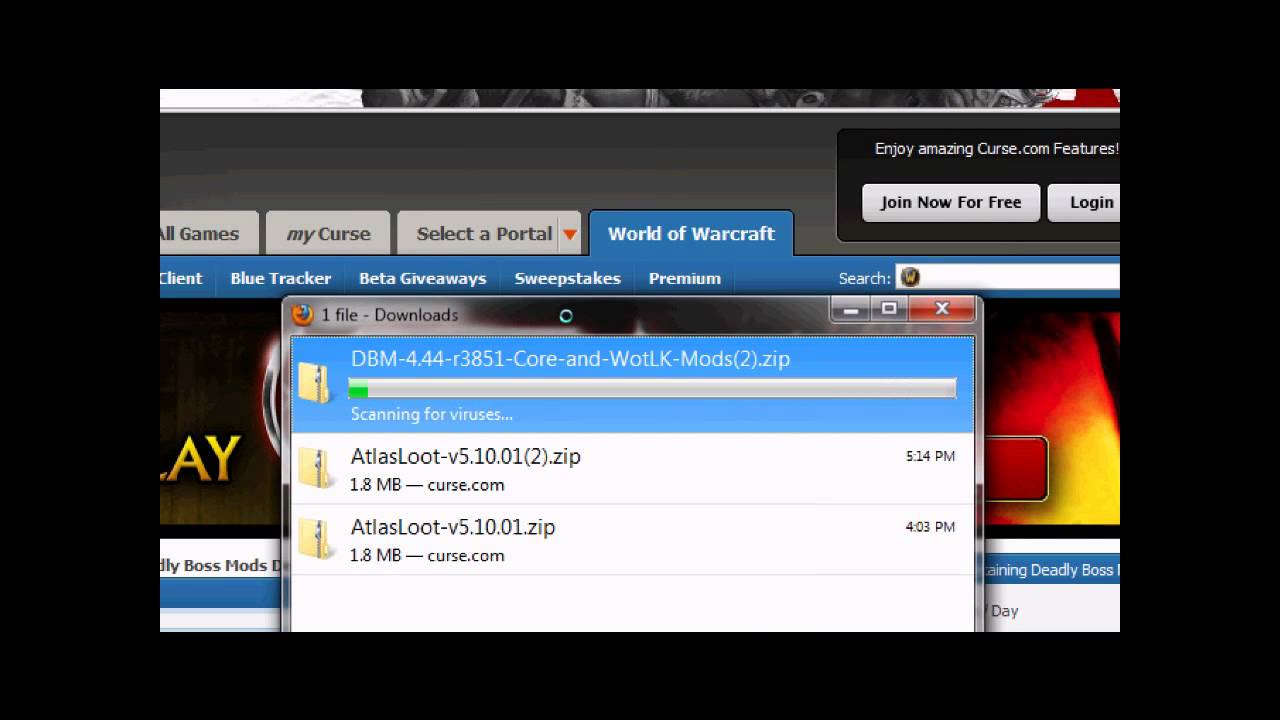Click the WoW icon in search box

(x=909, y=277)
